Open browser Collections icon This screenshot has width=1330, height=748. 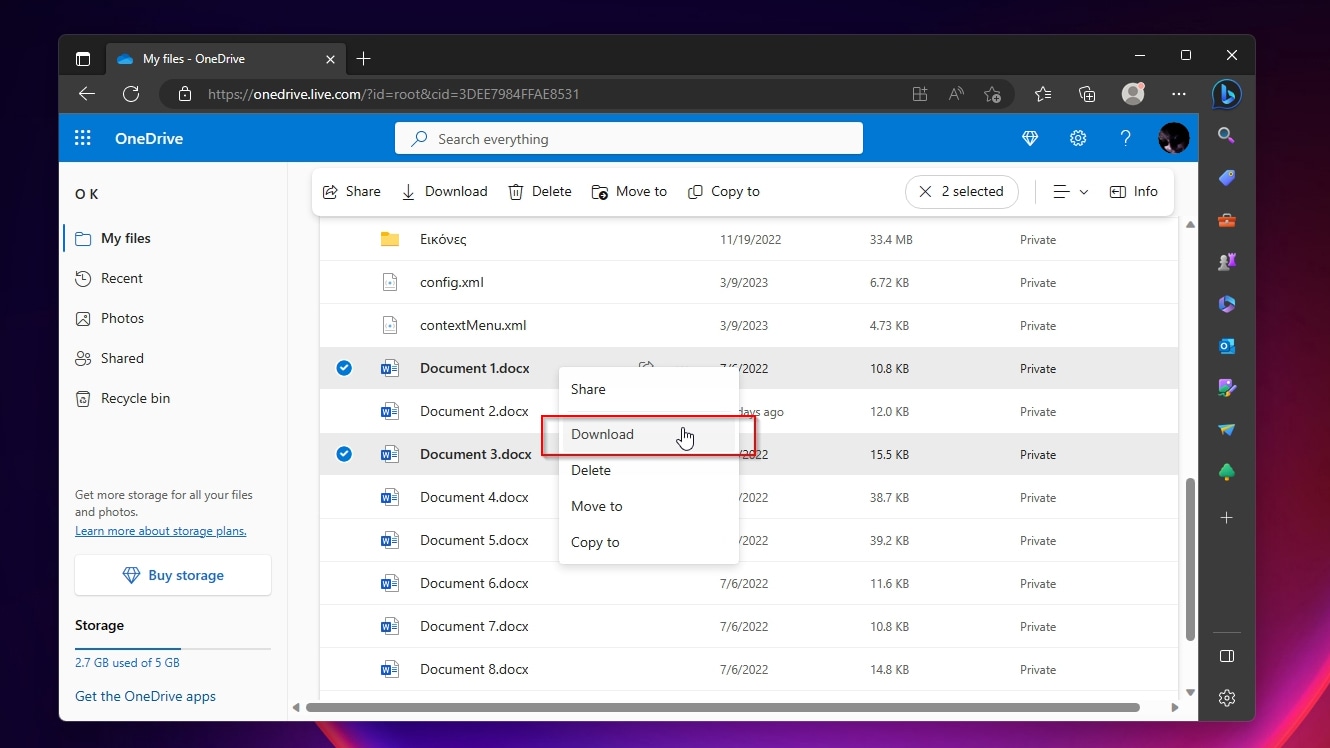click(x=1087, y=94)
